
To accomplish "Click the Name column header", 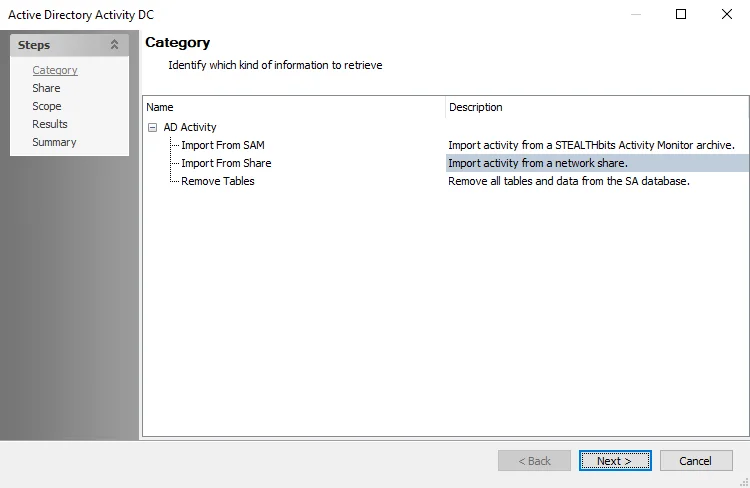I will click(x=294, y=107).
